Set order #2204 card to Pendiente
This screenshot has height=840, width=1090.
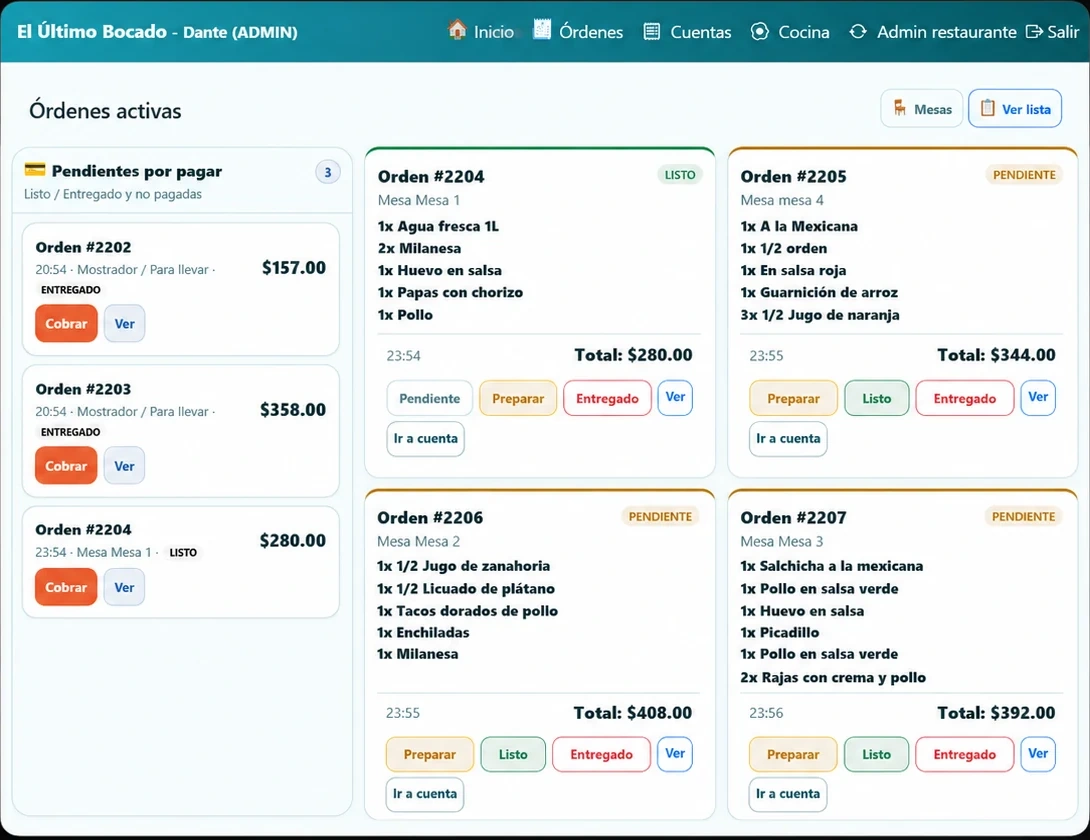tap(430, 398)
